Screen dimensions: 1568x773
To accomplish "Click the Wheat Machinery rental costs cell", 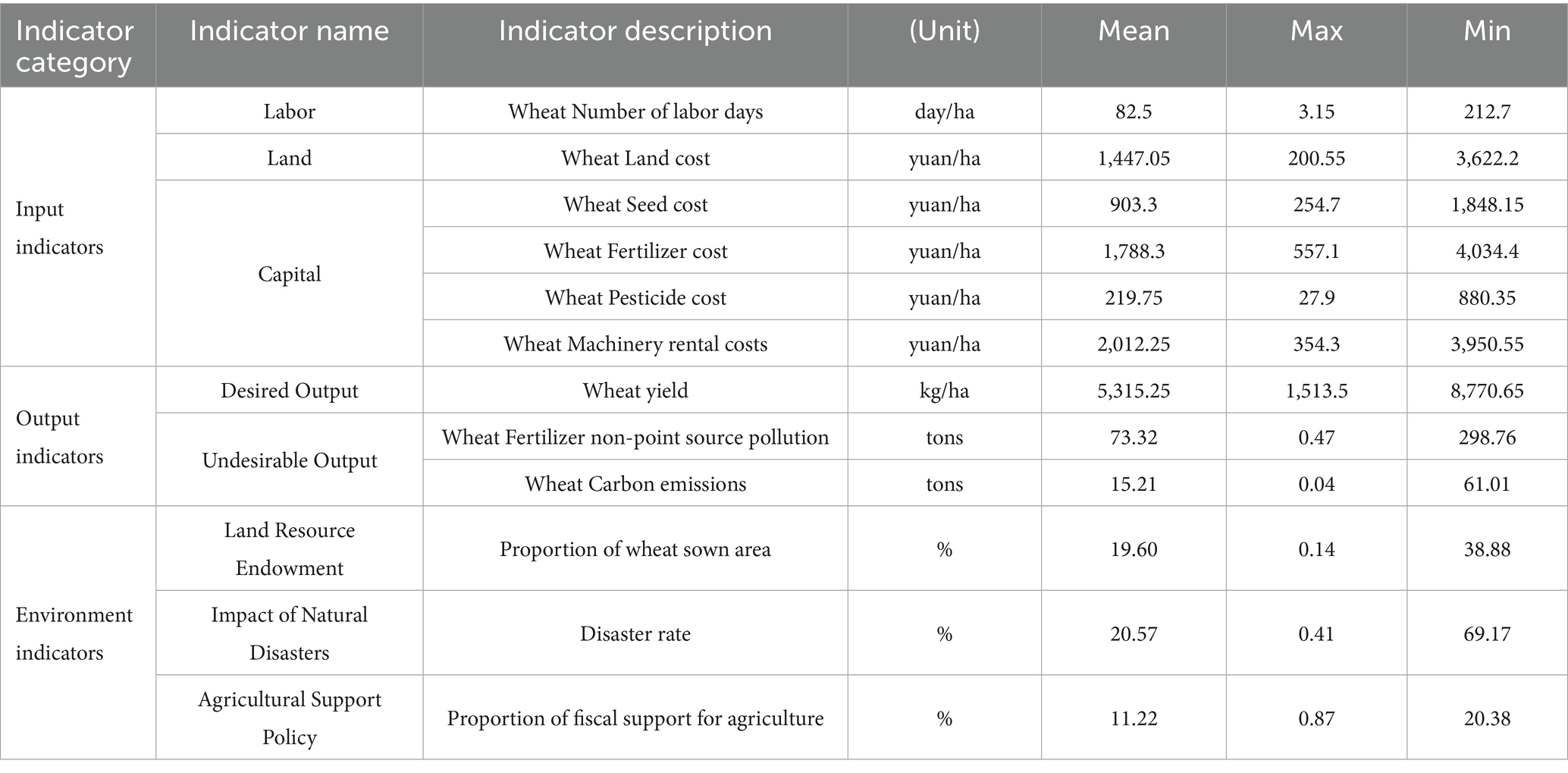I will [x=635, y=344].
